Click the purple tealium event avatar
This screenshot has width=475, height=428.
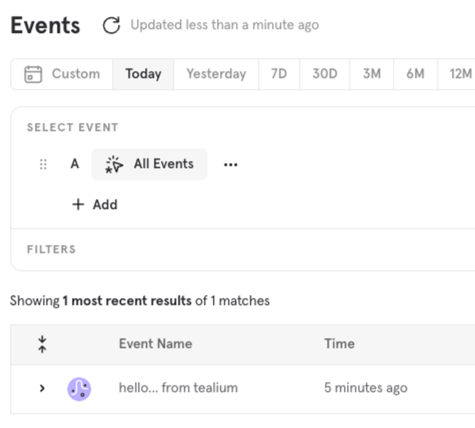79,389
